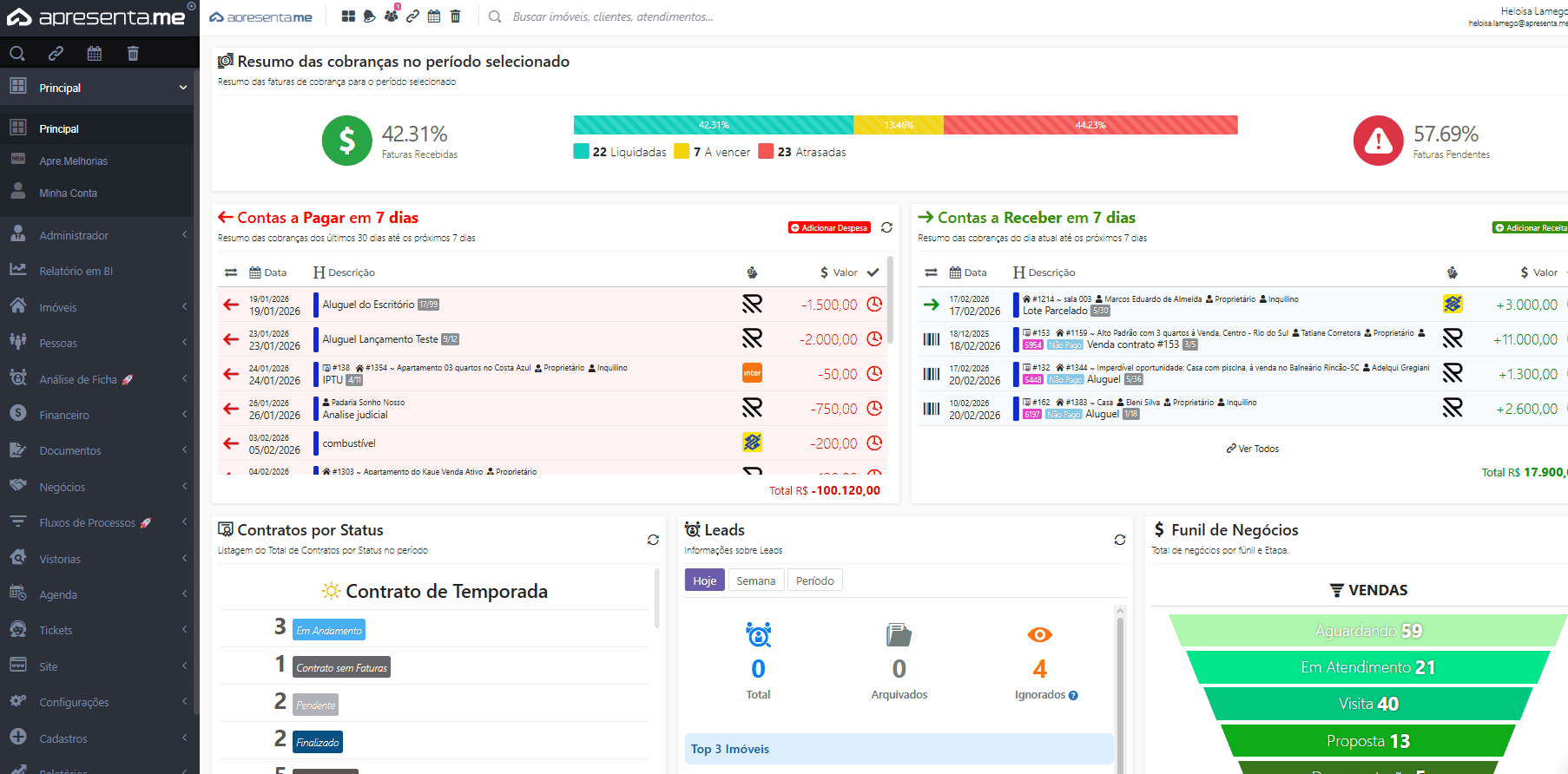Switch to the Semana tab in Leads
The height and width of the screenshot is (774, 1568).
[x=755, y=580]
